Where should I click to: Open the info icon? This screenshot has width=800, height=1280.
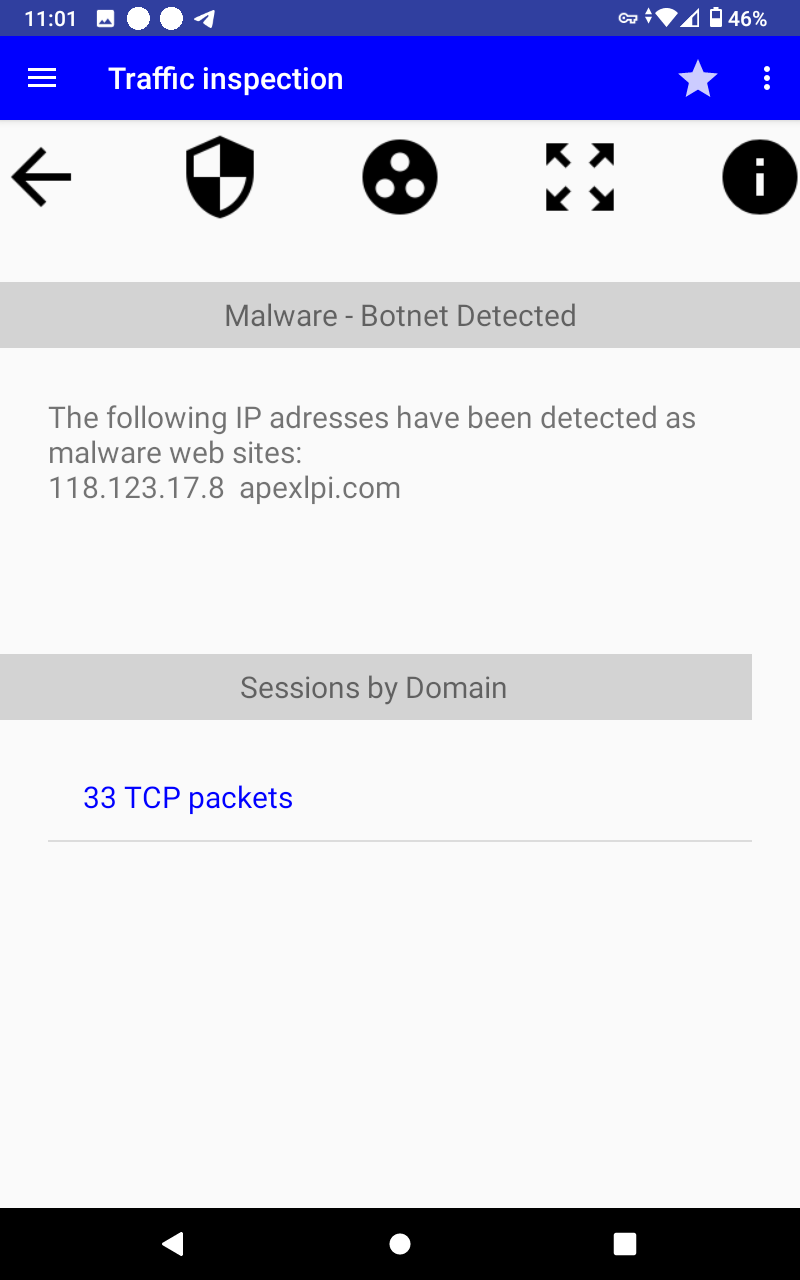pos(759,177)
